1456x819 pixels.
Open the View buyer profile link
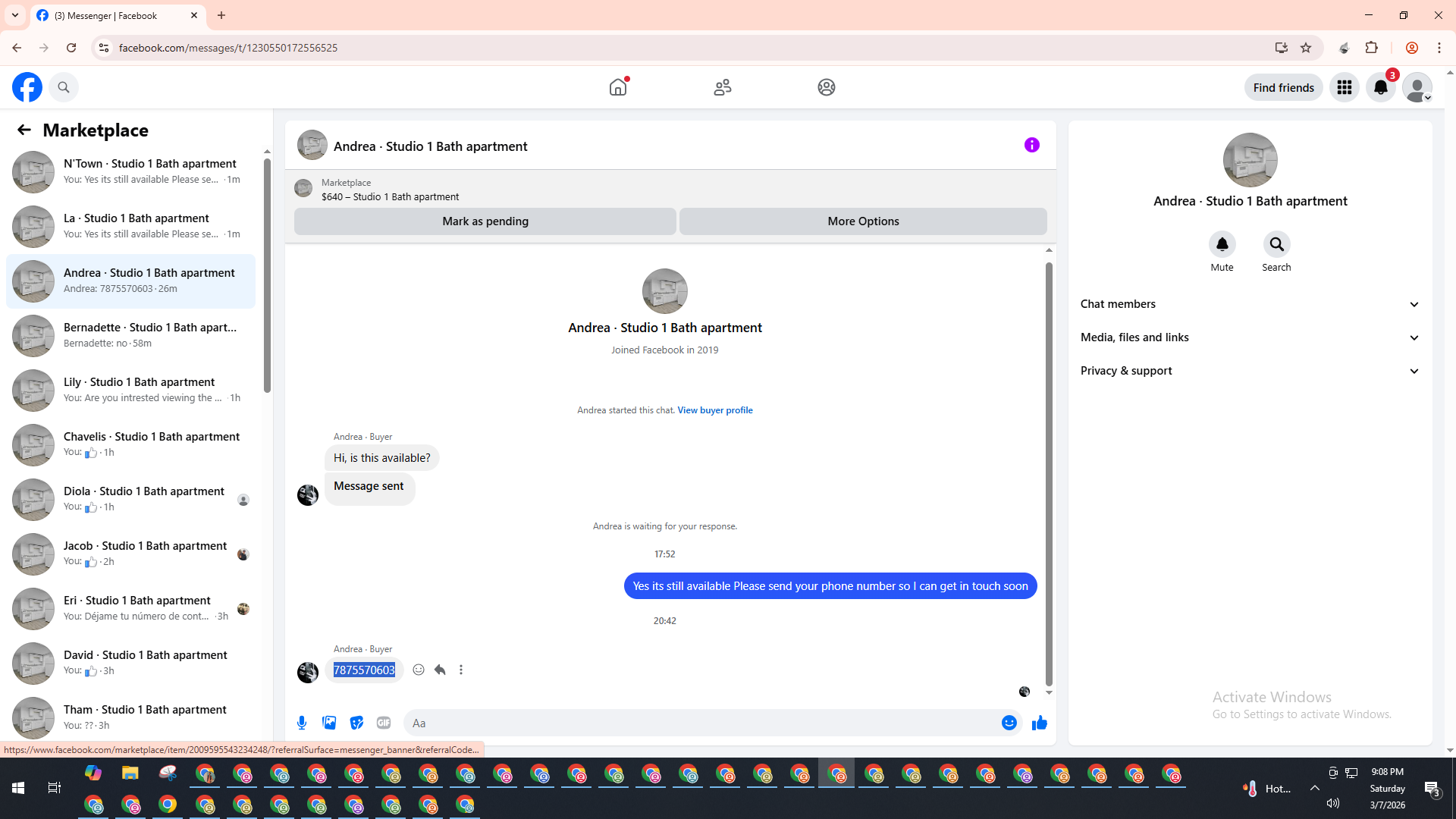point(715,410)
